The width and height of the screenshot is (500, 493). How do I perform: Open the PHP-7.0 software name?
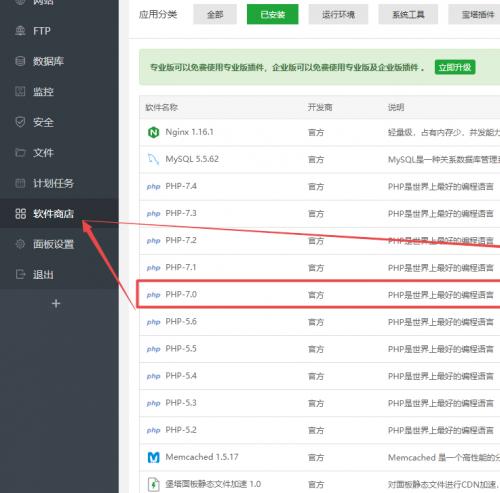[181, 295]
